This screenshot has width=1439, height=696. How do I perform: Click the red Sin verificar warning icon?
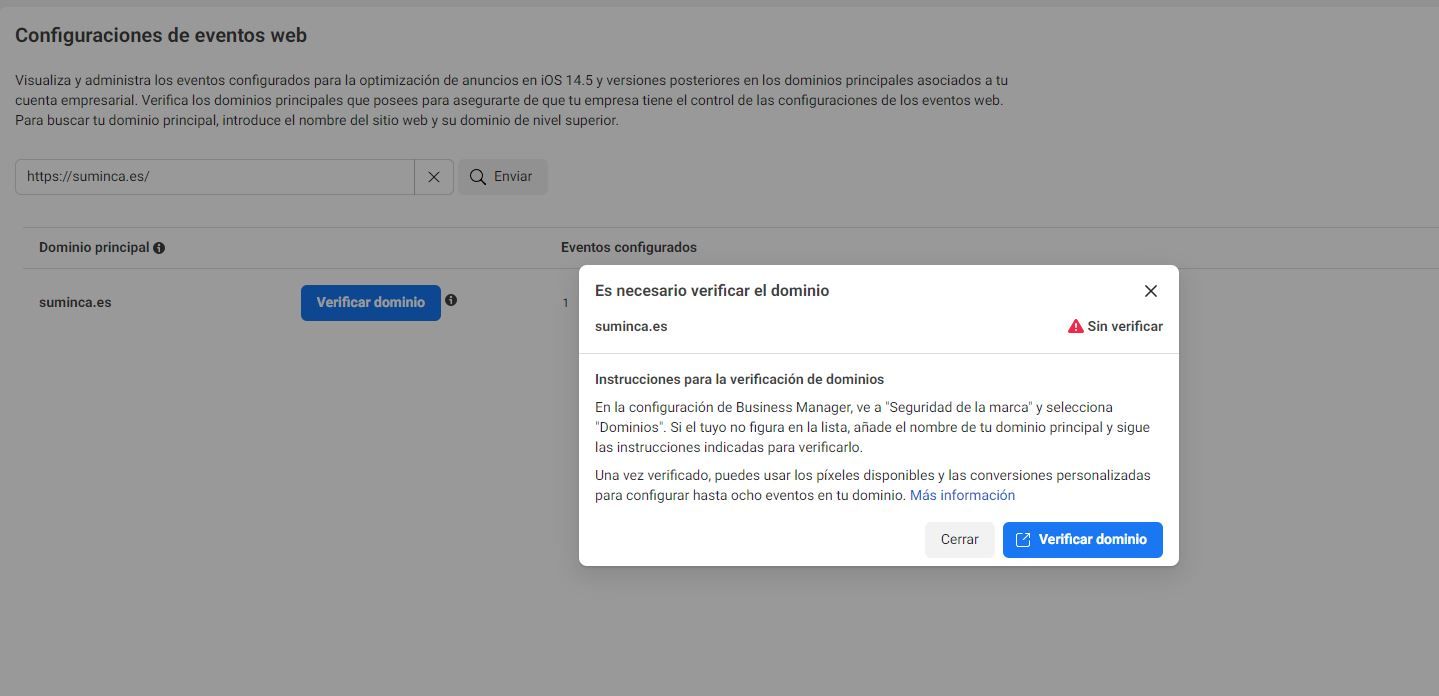tap(1076, 326)
